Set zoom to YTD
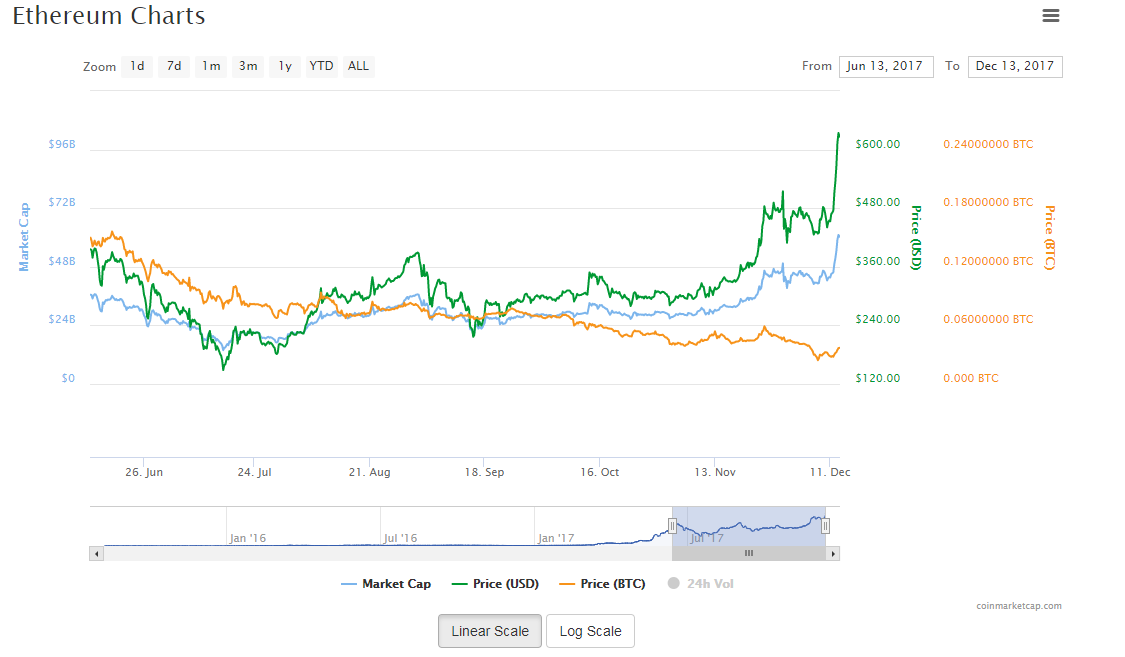This screenshot has height=657, width=1125. click(321, 67)
